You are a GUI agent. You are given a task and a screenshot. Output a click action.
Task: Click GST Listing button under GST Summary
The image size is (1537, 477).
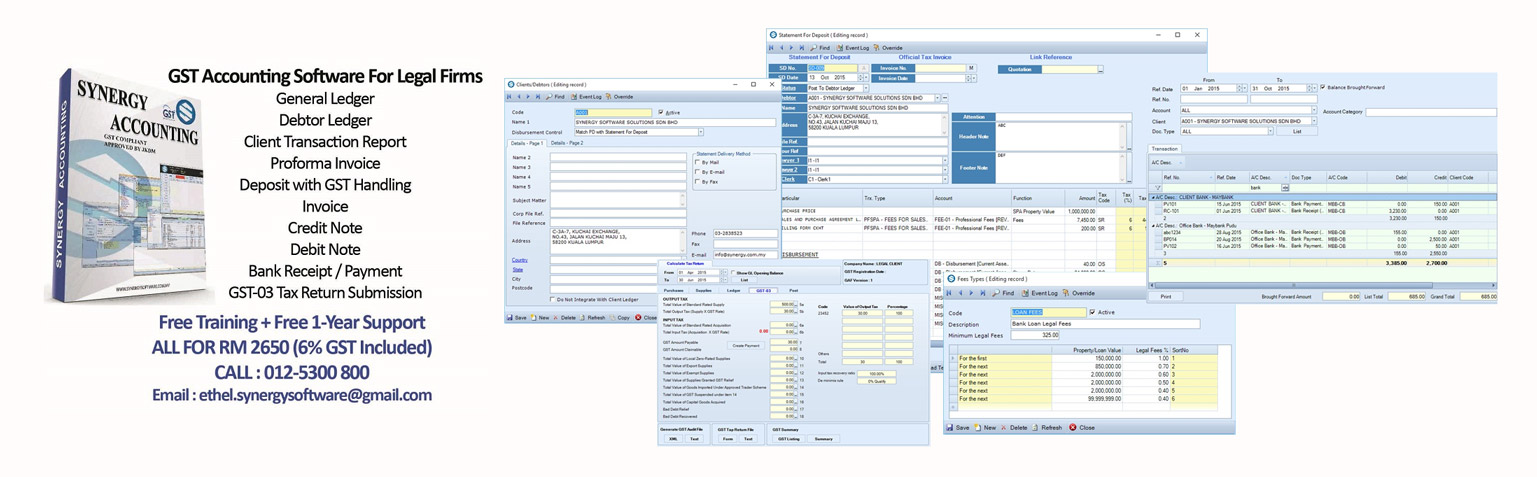click(789, 439)
